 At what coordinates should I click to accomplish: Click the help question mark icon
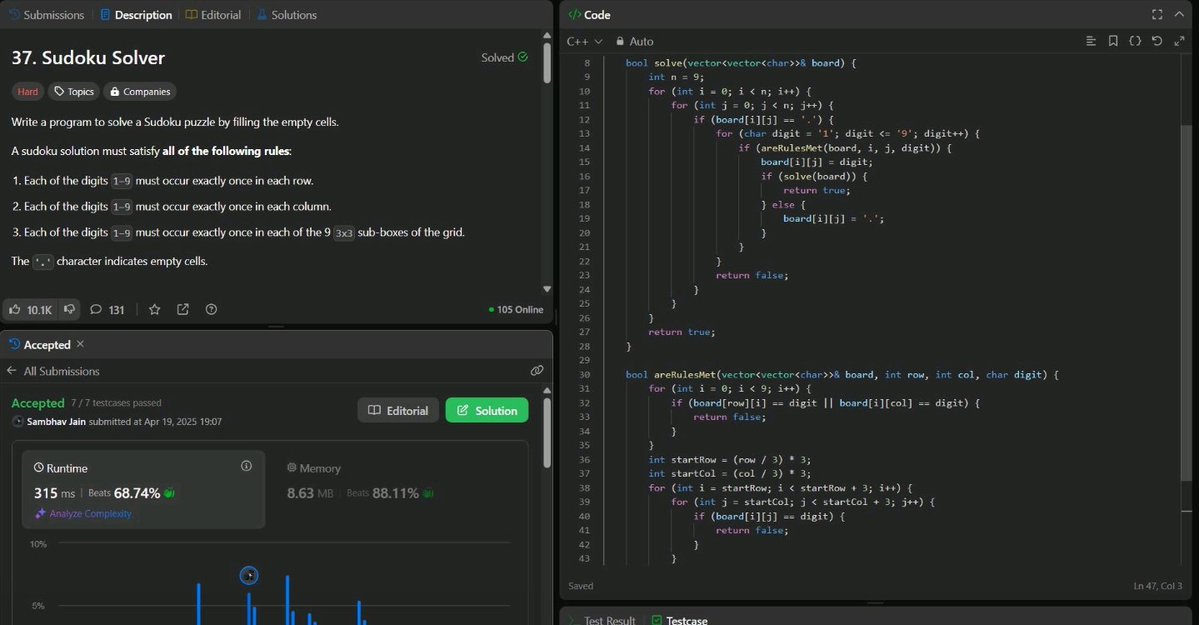click(211, 309)
